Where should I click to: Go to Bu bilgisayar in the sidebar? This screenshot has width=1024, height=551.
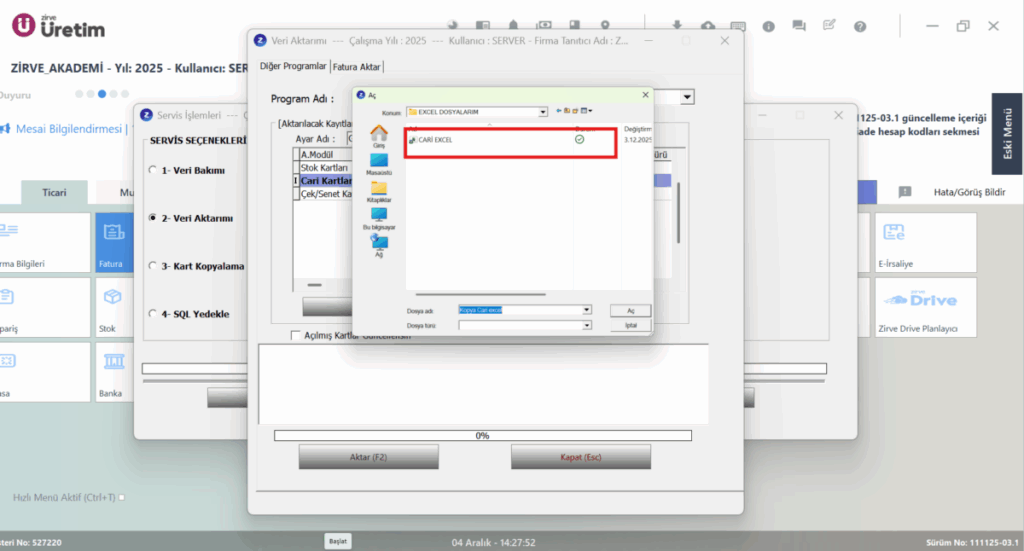(379, 218)
